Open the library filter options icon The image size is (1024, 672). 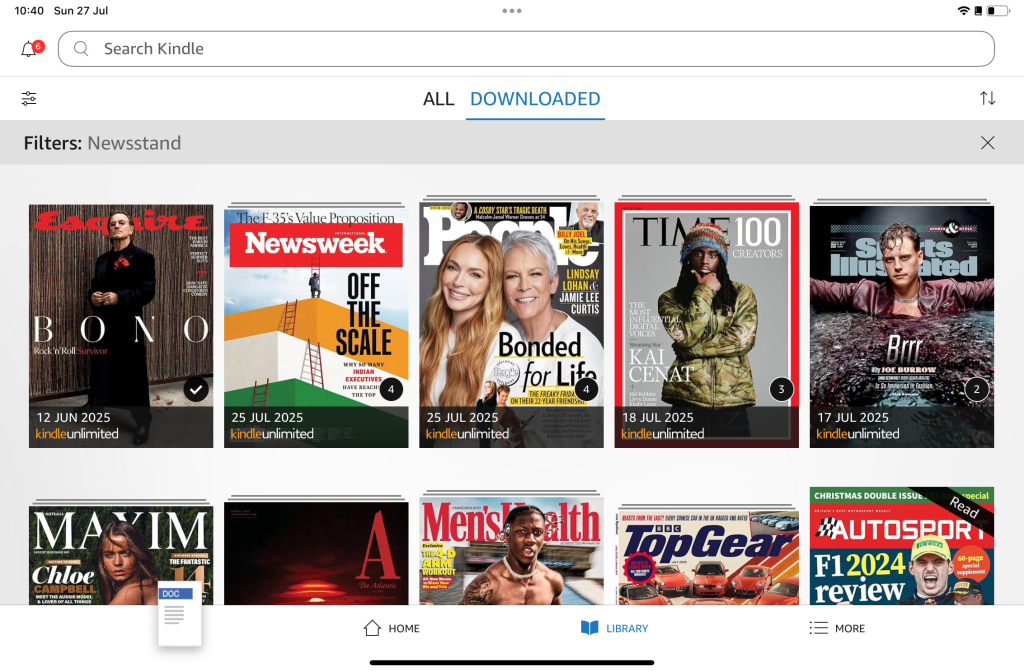click(x=29, y=99)
